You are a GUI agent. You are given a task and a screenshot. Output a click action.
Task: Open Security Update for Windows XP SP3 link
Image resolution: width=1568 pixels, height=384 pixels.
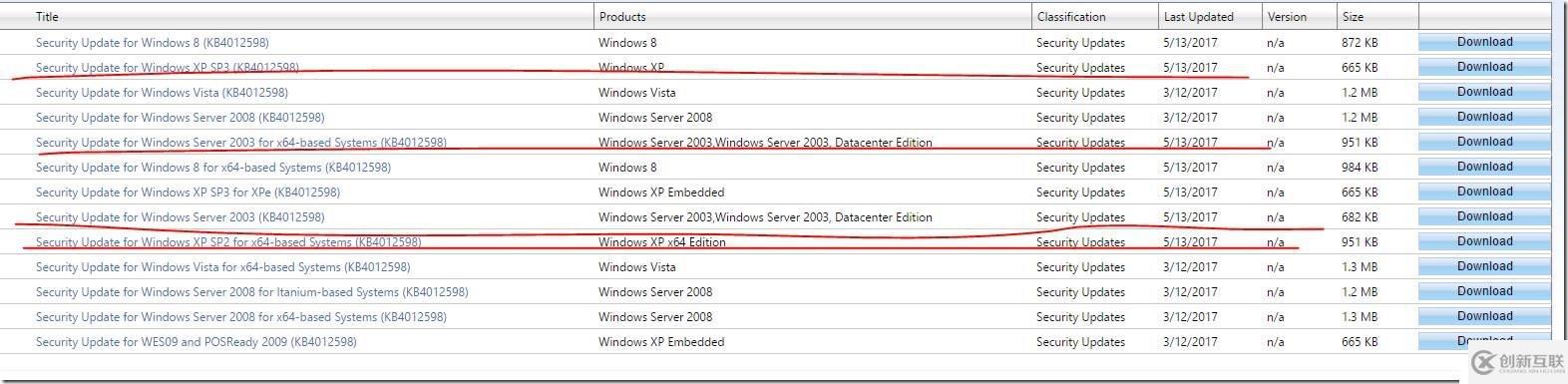(x=167, y=68)
